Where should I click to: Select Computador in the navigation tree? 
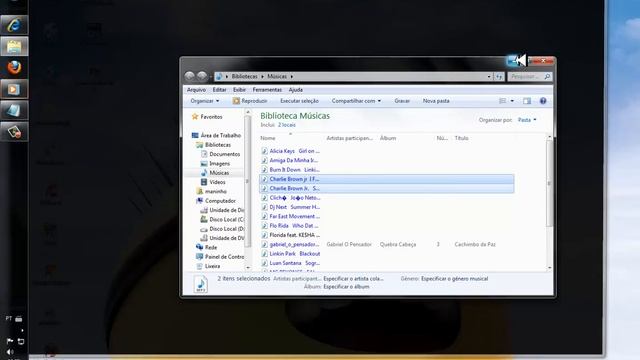[220, 201]
